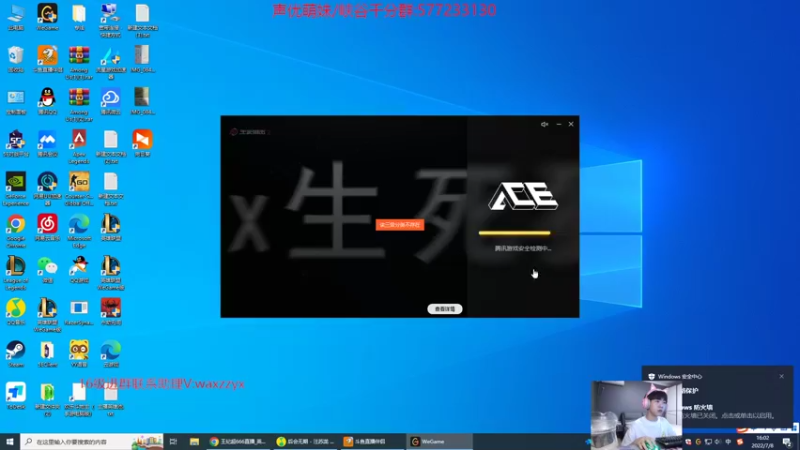Open QQ Music desktop shortcut
The height and width of the screenshot is (450, 800).
tap(16, 311)
